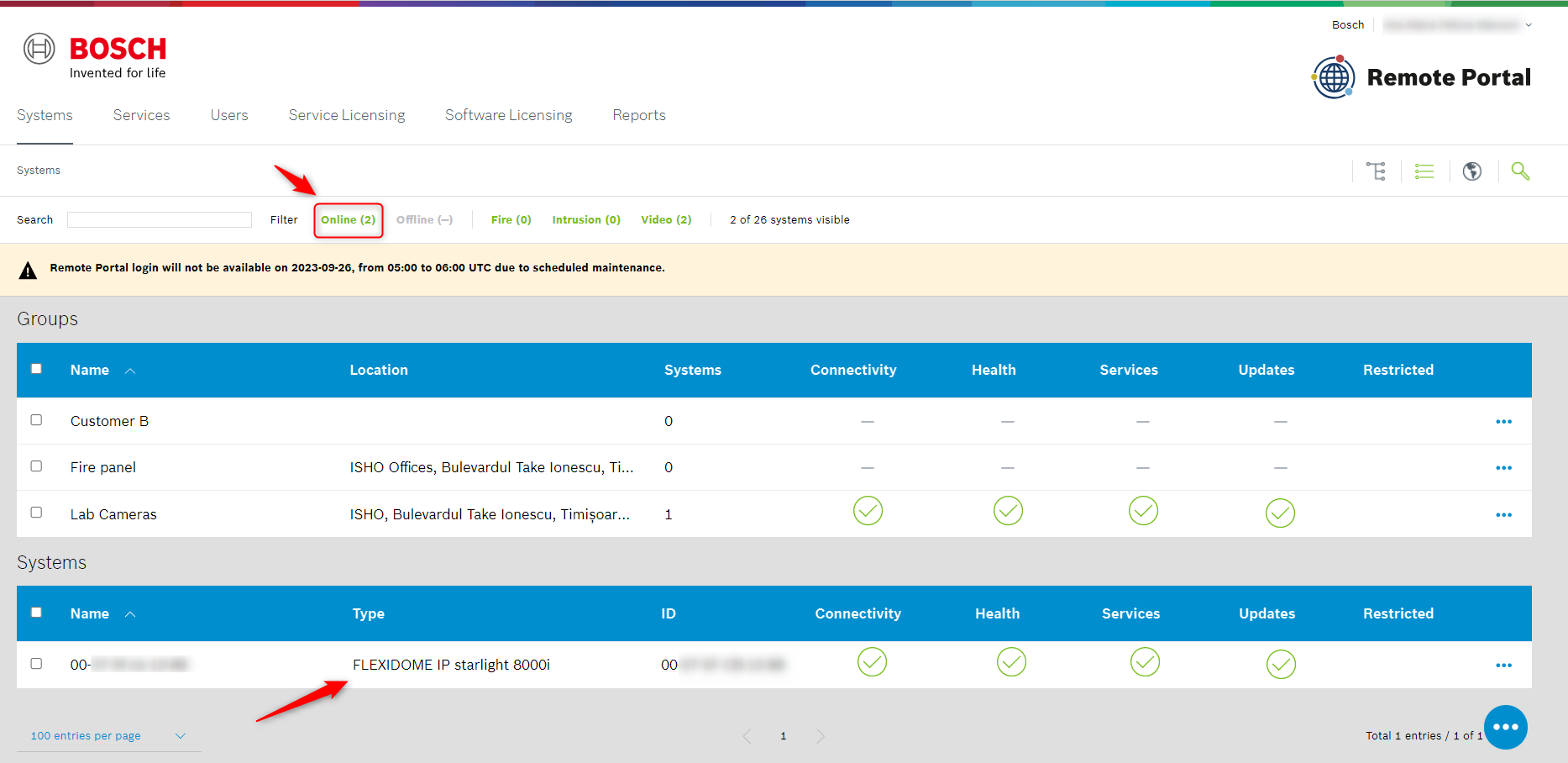Sort Groups table by Name column
The image size is (1568, 763).
[90, 371]
